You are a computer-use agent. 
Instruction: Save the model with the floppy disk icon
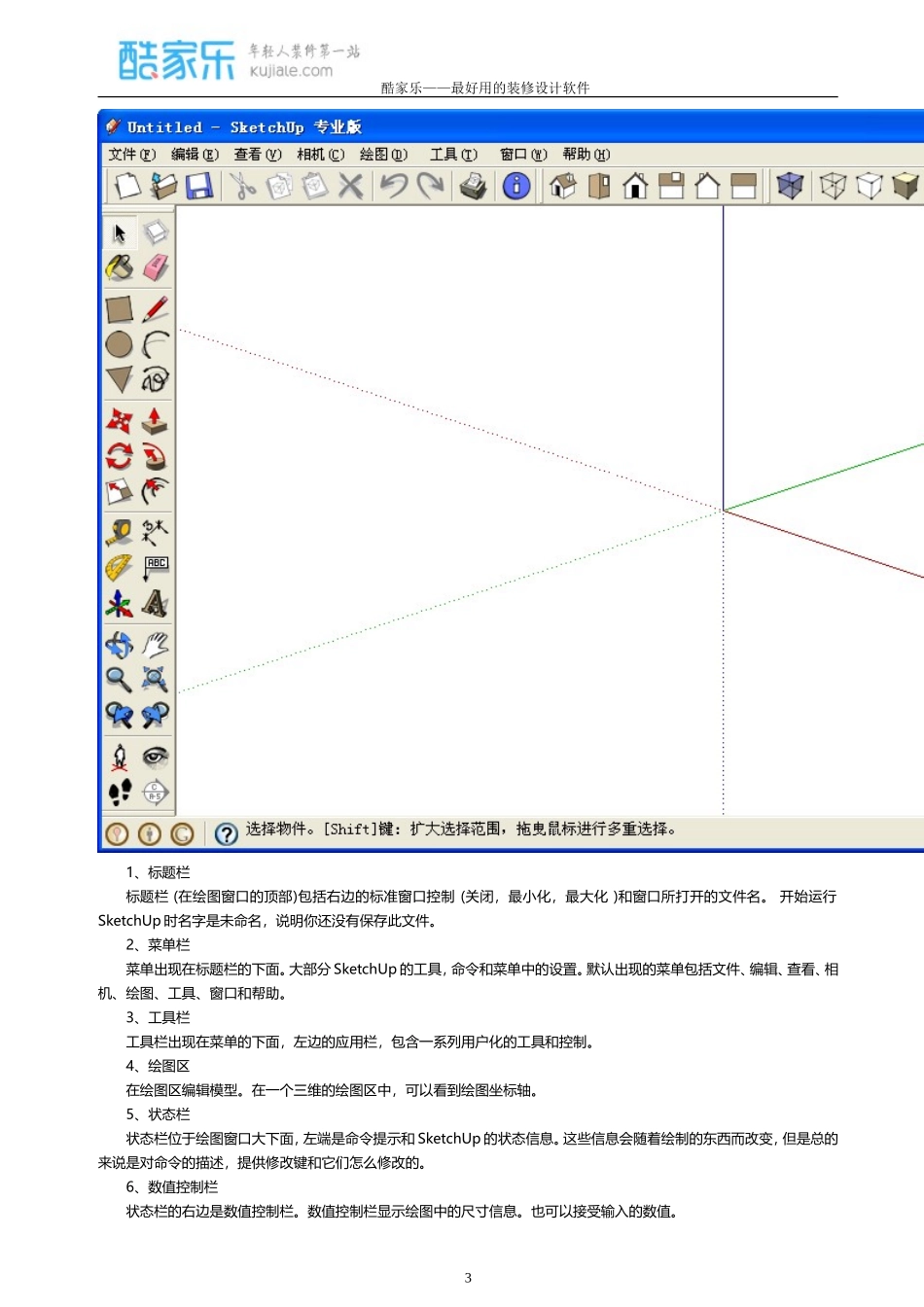coord(199,186)
